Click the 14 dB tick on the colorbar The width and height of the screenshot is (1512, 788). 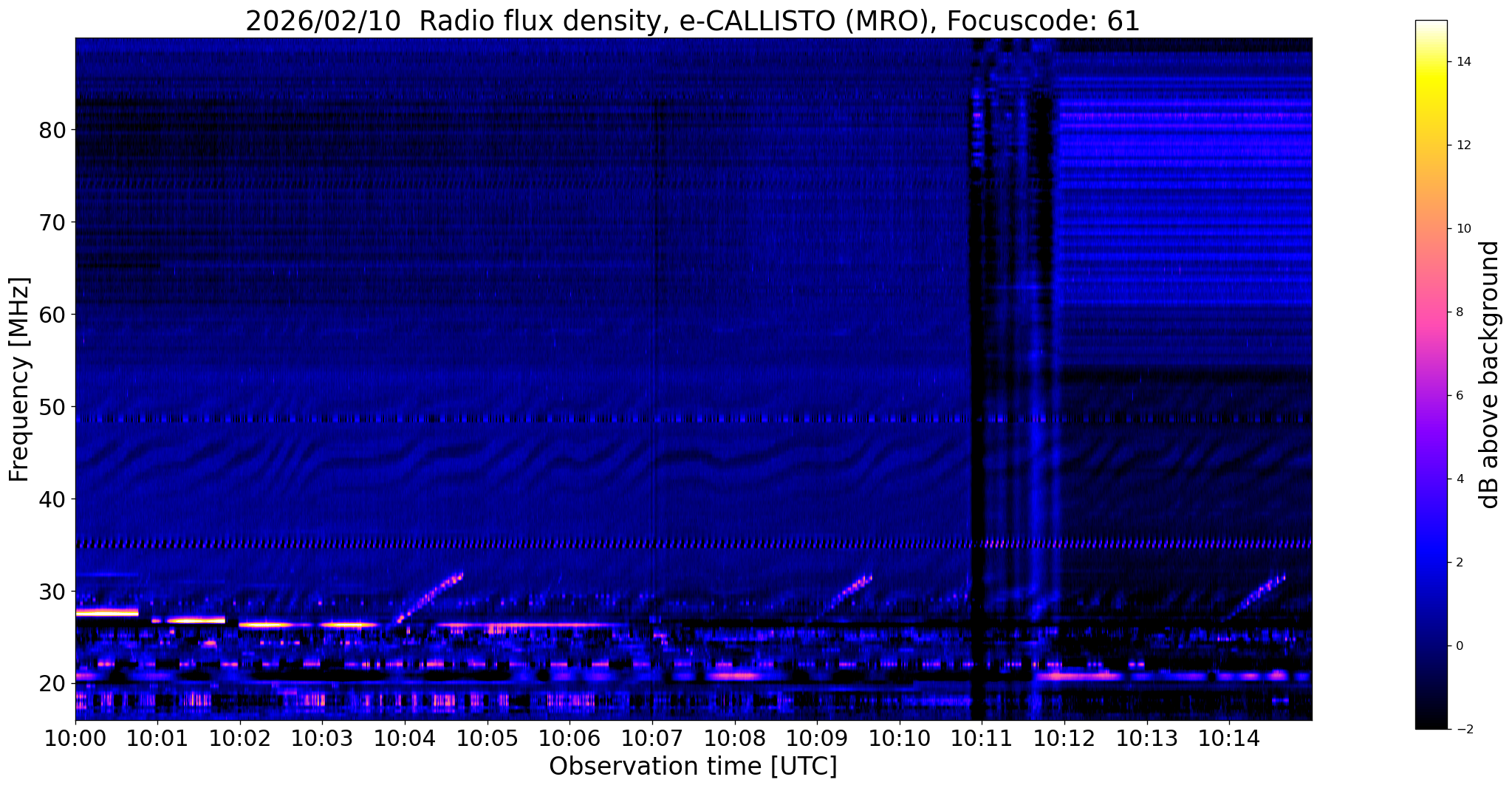[x=1463, y=62]
